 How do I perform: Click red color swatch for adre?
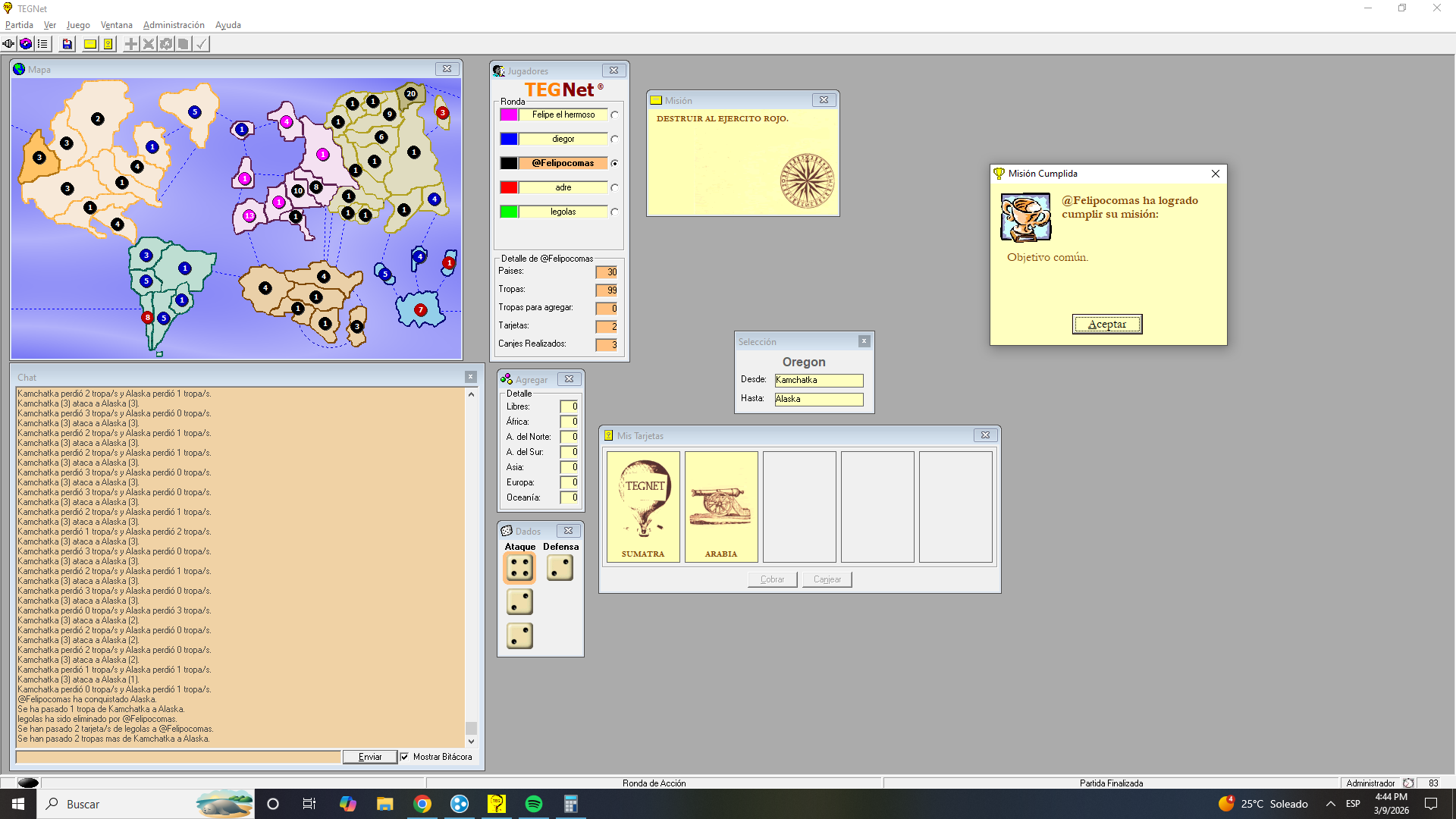click(x=509, y=187)
